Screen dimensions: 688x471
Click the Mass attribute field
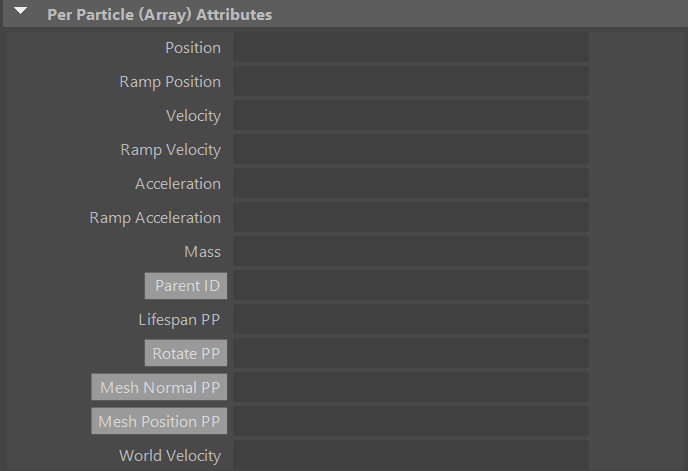point(410,252)
